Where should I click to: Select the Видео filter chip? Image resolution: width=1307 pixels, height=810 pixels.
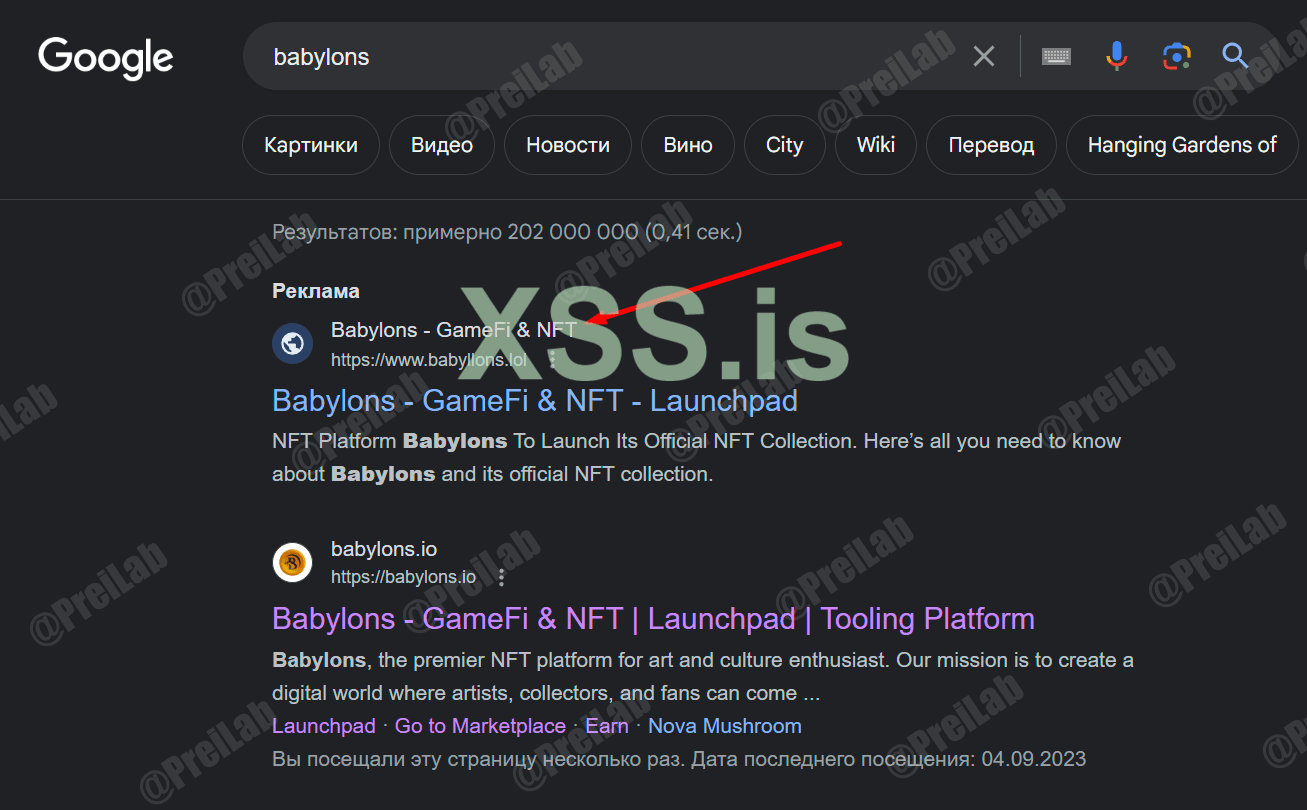click(x=442, y=145)
